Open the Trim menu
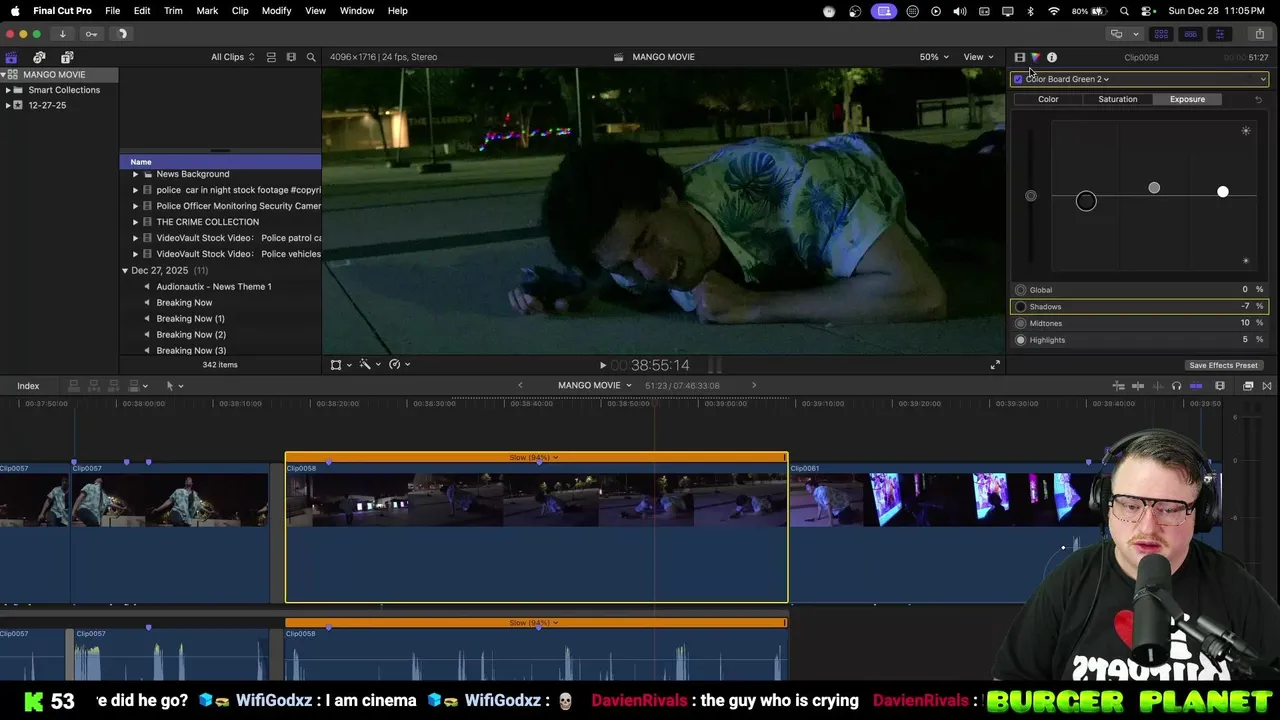1280x720 pixels. pos(173,11)
